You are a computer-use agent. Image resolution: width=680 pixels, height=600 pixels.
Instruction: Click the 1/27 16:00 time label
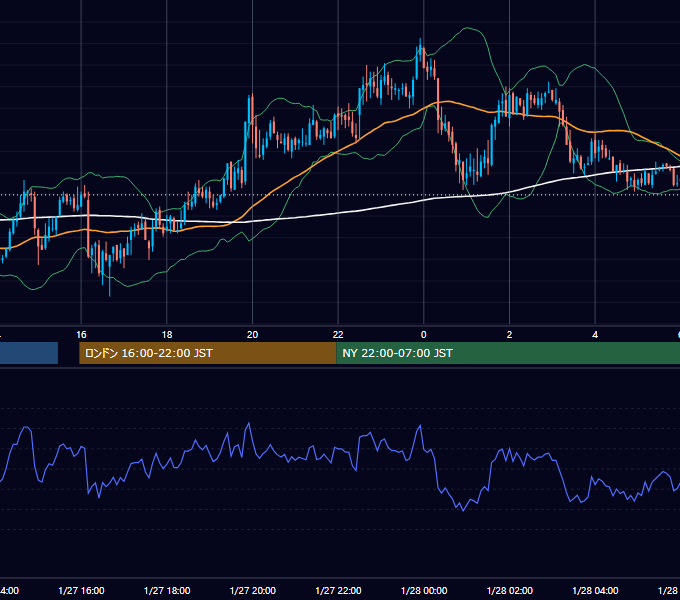pyautogui.click(x=81, y=590)
